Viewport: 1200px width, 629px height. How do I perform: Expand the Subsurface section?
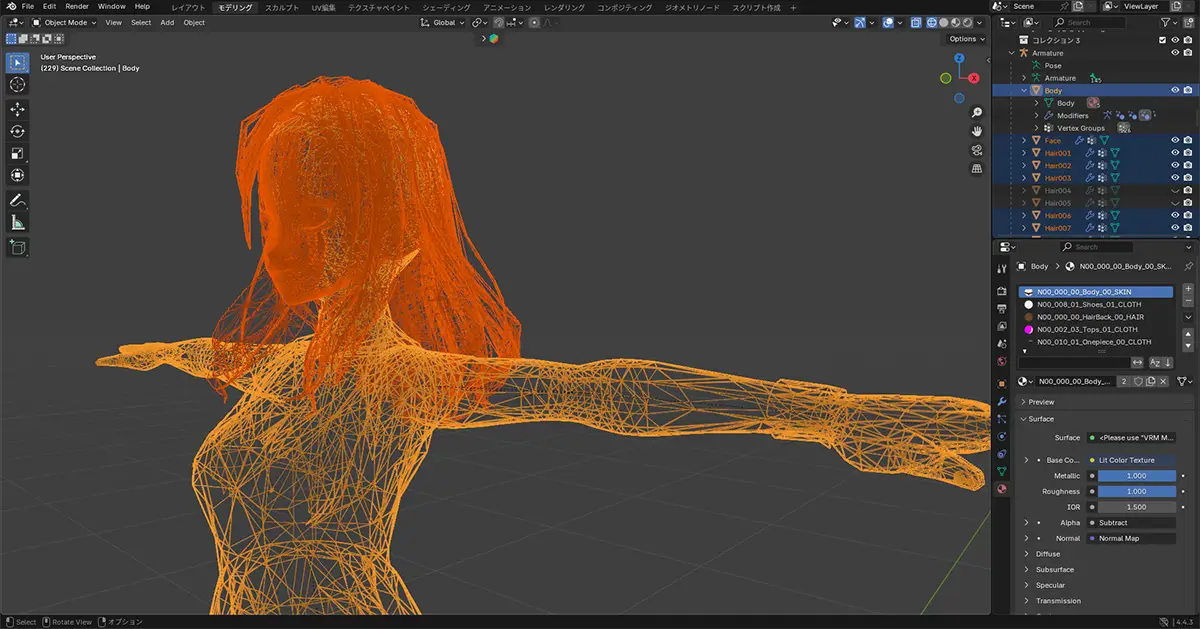1054,569
